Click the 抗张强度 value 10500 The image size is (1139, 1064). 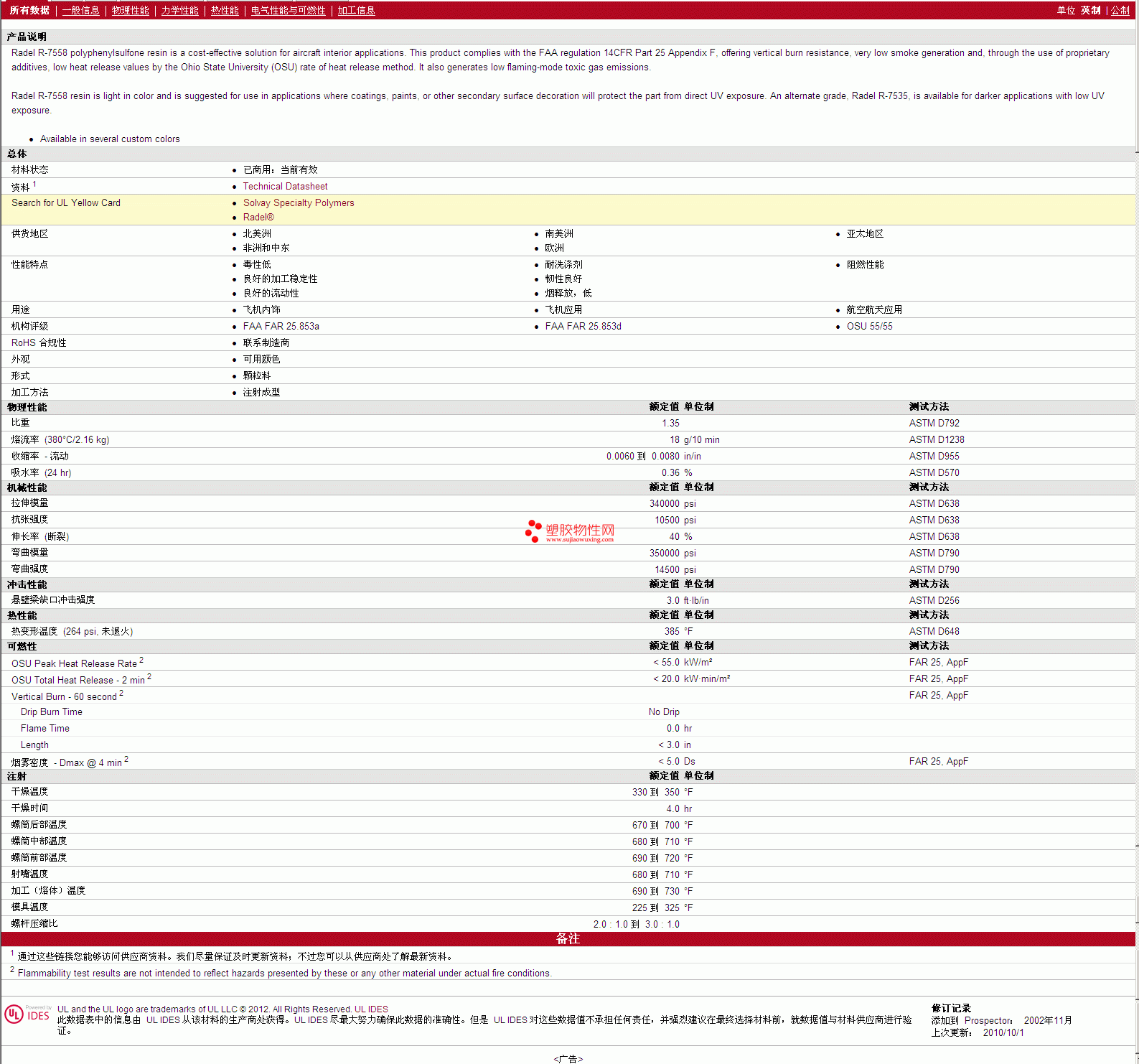click(x=667, y=520)
